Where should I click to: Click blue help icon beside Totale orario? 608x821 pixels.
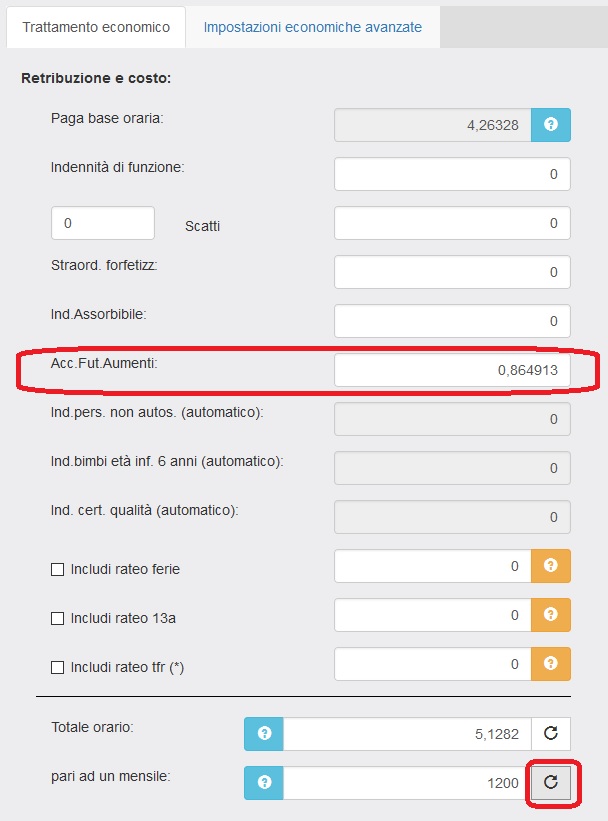(264, 733)
